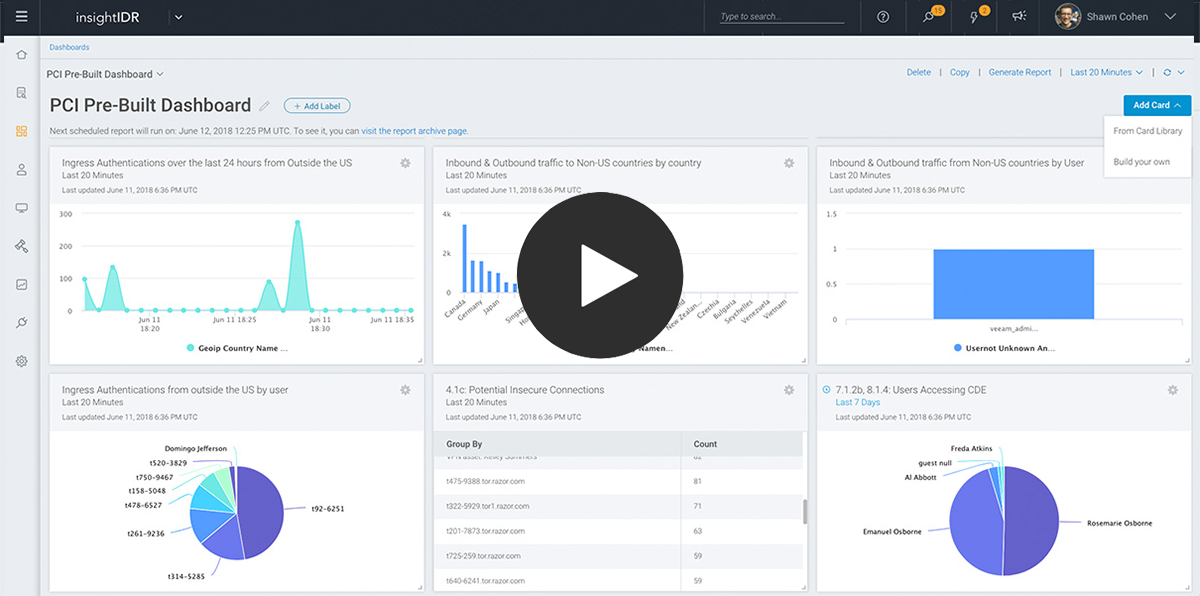Click Delete dashboard link

coord(918,73)
